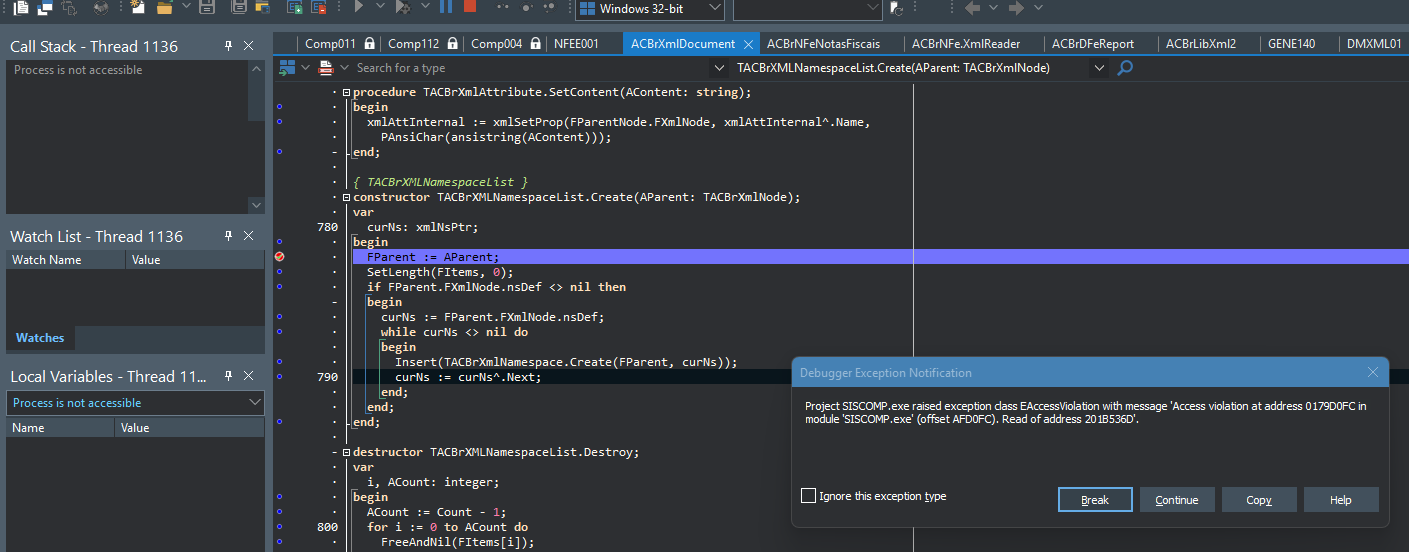Open the empty configuration combo box
This screenshot has width=1409, height=552.
pyautogui.click(x=808, y=9)
